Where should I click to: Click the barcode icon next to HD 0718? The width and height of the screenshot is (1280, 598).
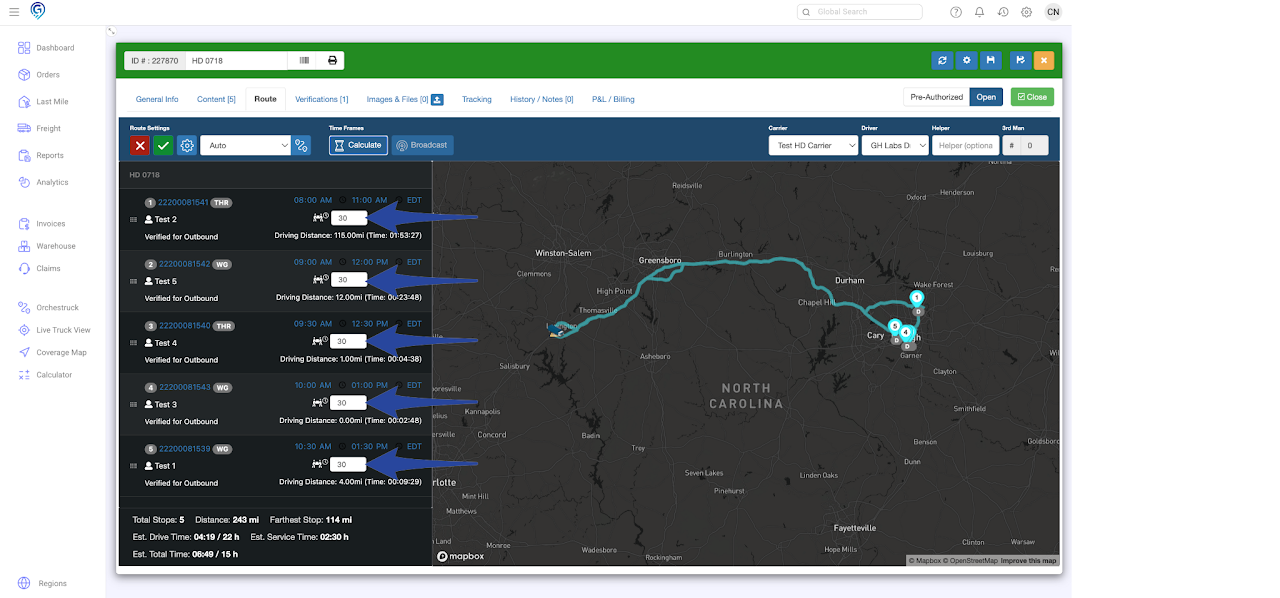coord(304,61)
